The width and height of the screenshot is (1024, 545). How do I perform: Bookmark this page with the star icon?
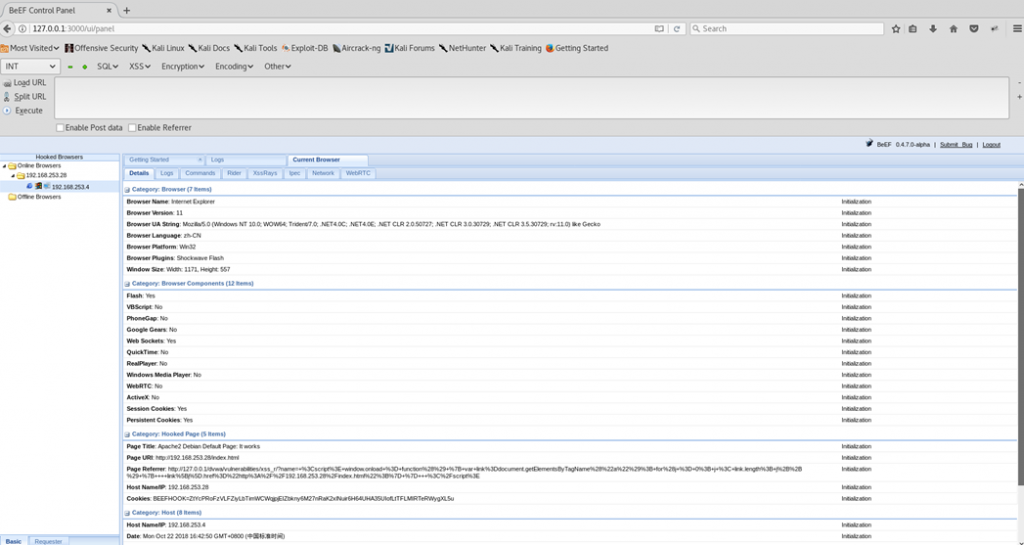pos(896,29)
